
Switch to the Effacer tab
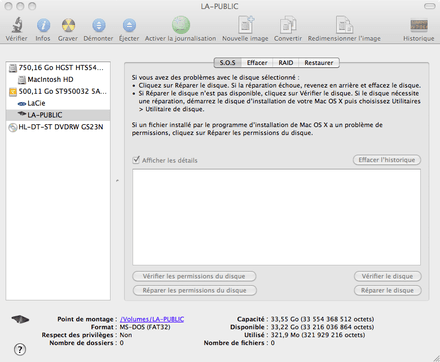tap(257, 63)
